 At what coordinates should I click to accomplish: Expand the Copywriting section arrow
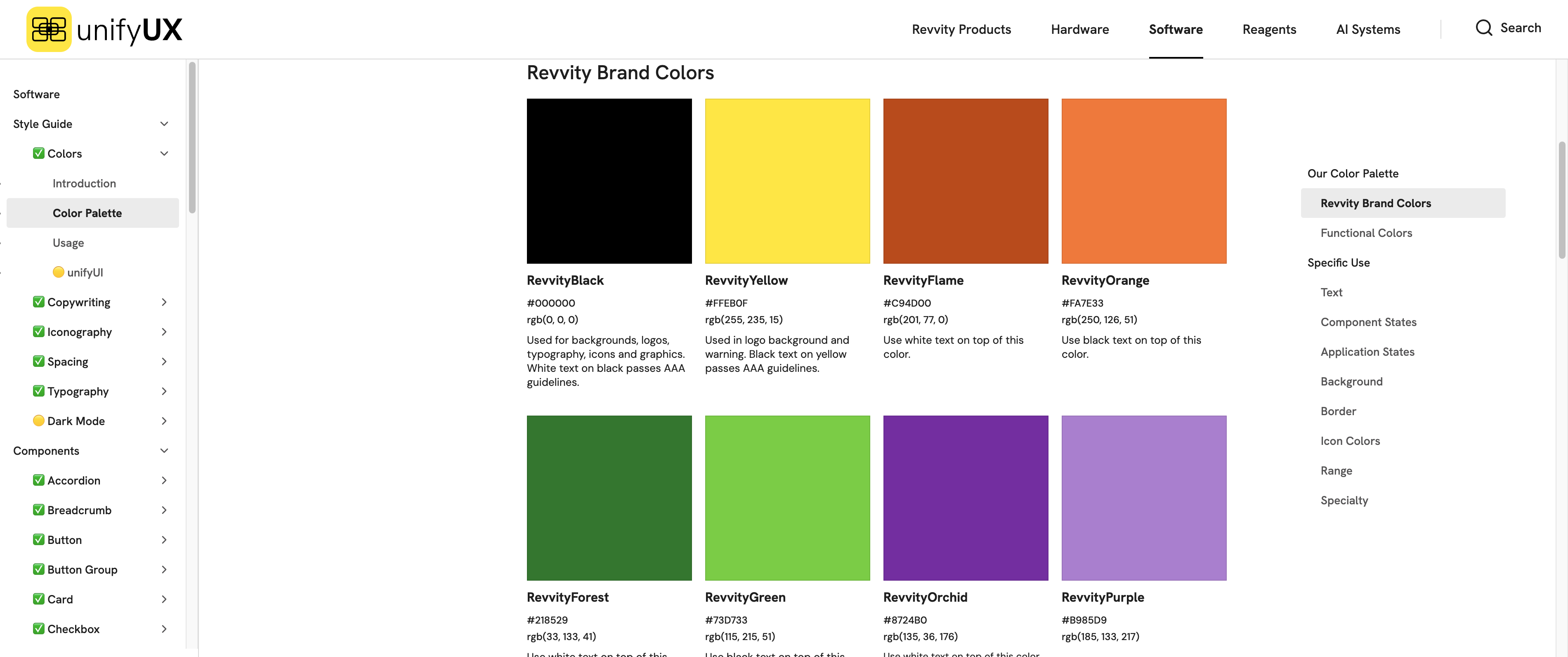pyautogui.click(x=164, y=302)
